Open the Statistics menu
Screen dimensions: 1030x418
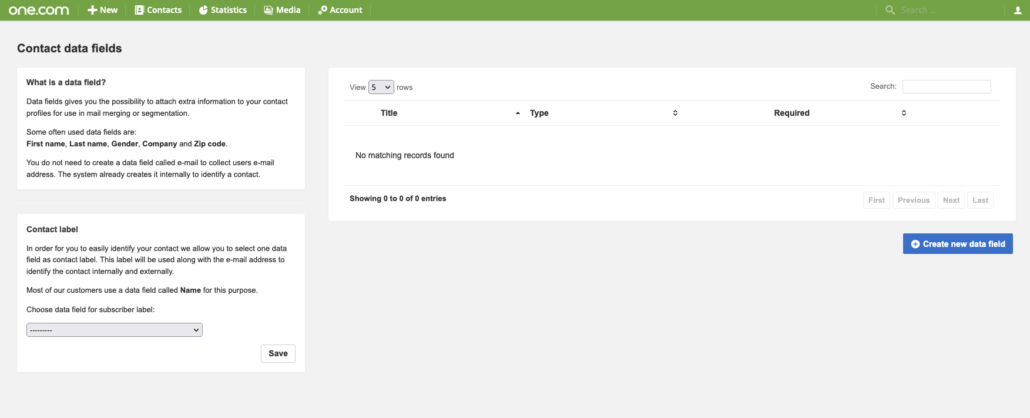223,10
